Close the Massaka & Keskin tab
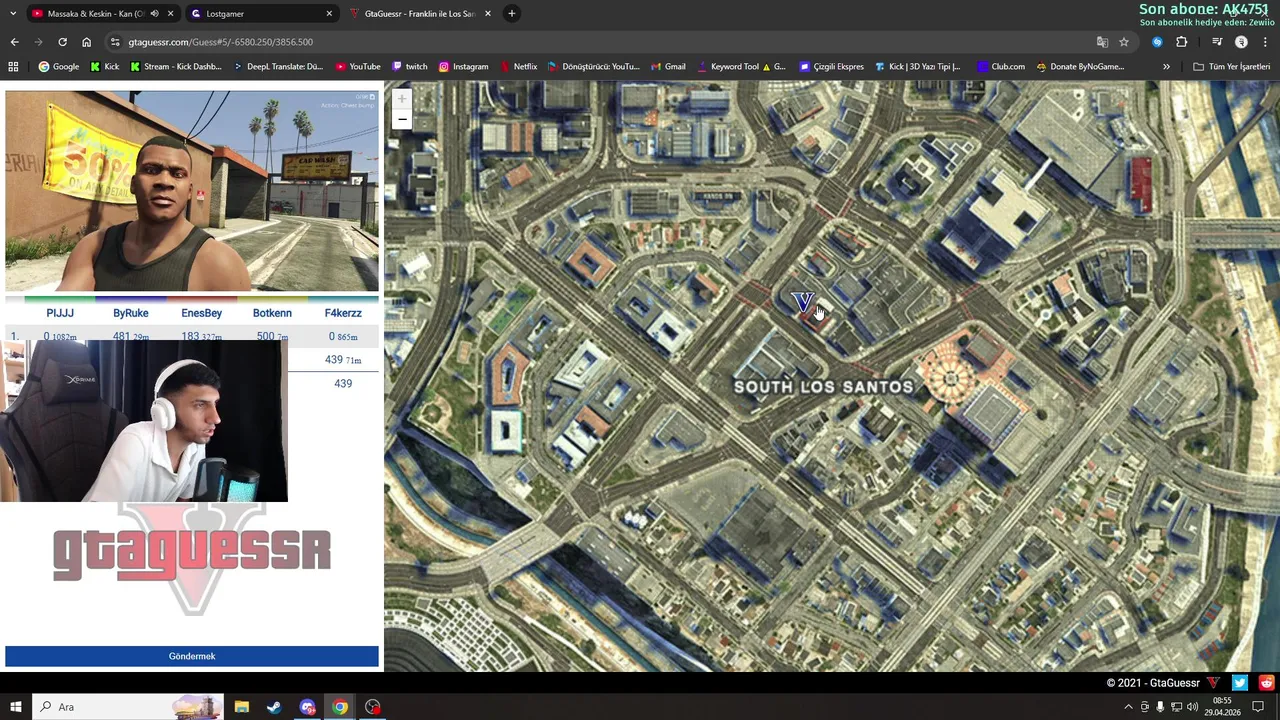 [171, 14]
